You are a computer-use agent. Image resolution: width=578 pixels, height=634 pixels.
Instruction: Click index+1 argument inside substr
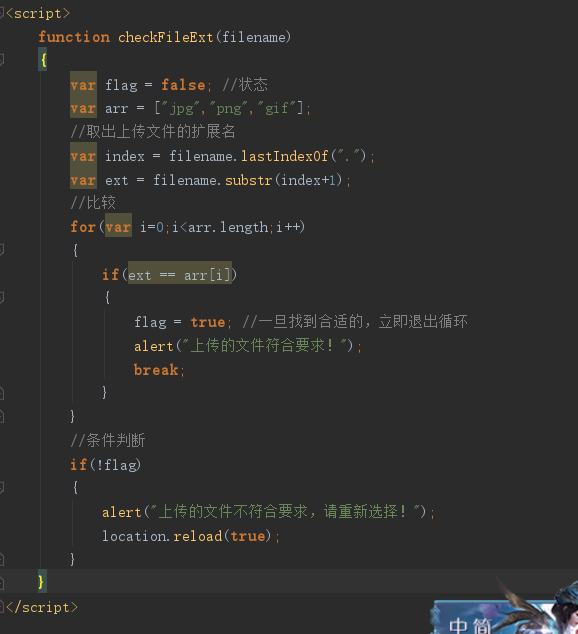[x=308, y=180]
